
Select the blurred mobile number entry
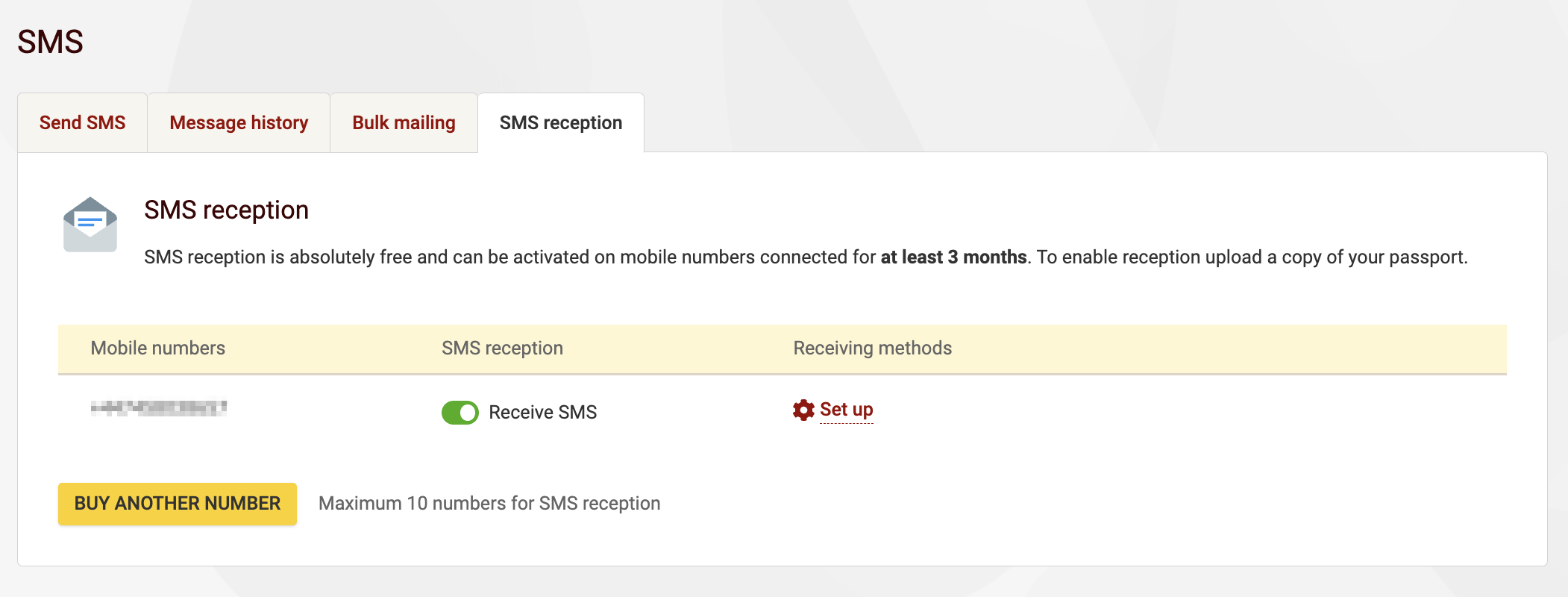pyautogui.click(x=160, y=409)
